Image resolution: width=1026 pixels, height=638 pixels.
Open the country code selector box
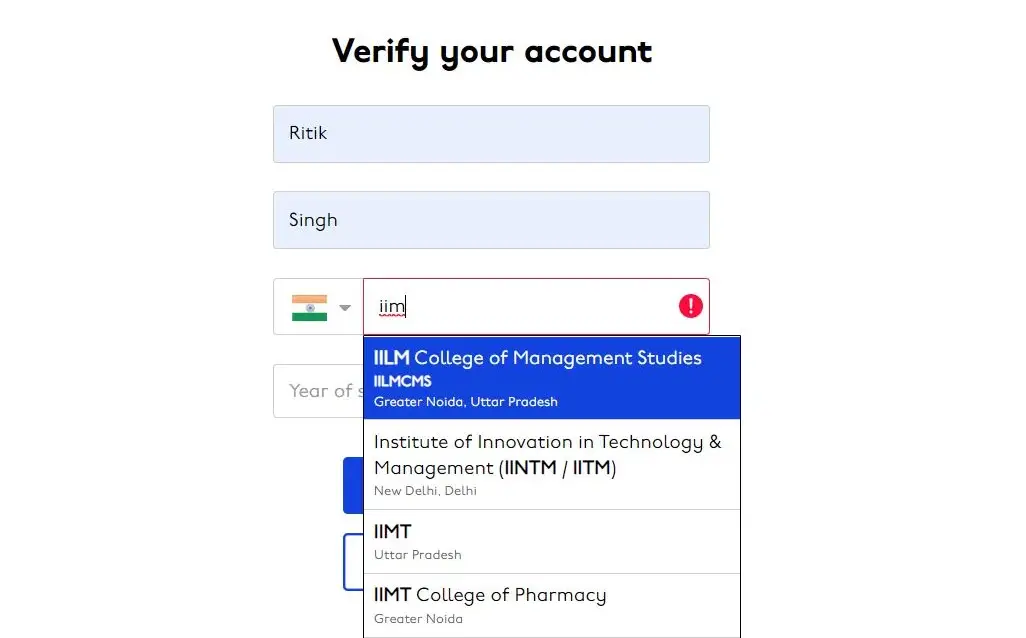(x=319, y=306)
